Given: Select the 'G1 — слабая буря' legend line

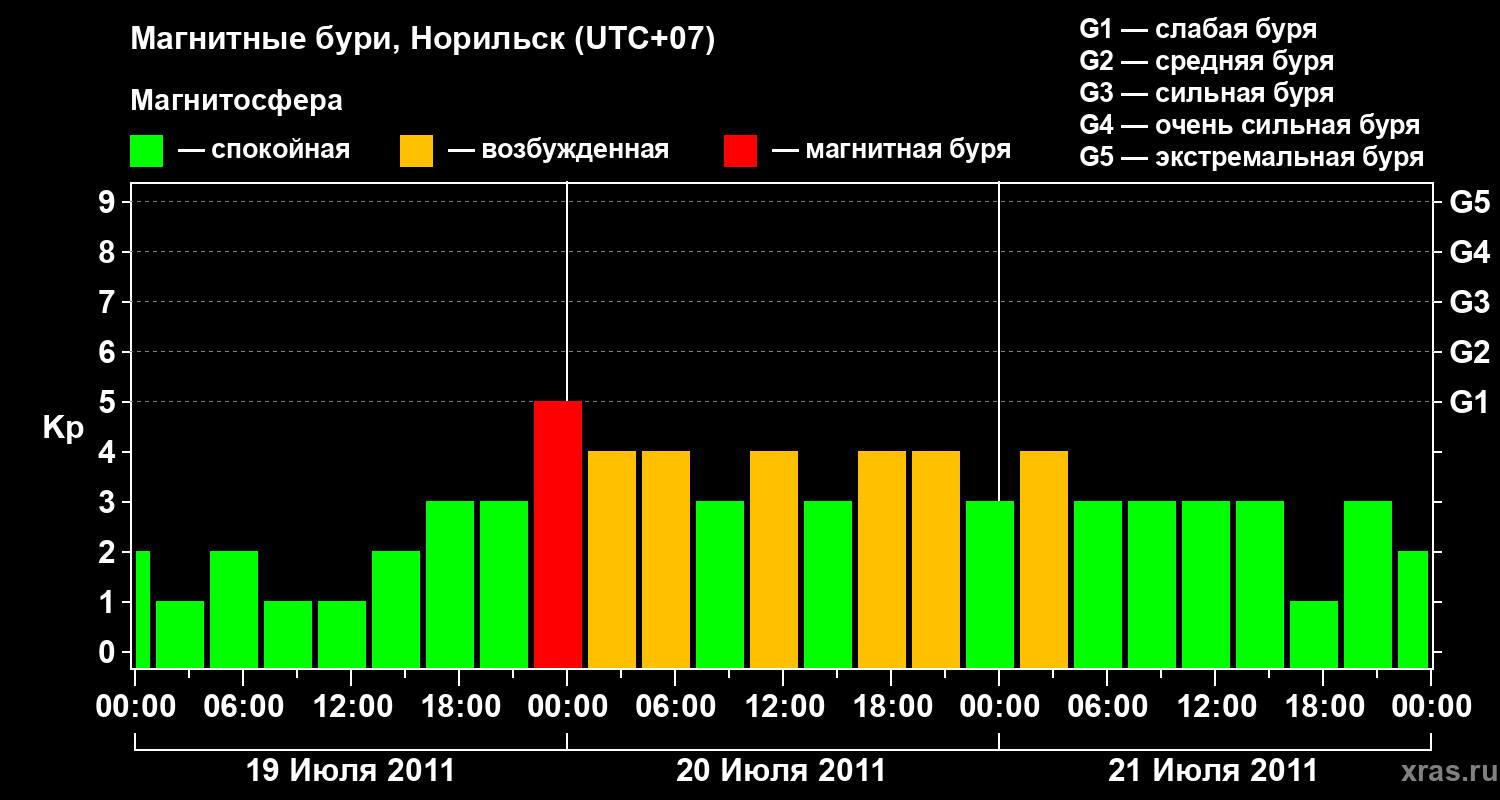Looking at the screenshot, I should [1198, 29].
